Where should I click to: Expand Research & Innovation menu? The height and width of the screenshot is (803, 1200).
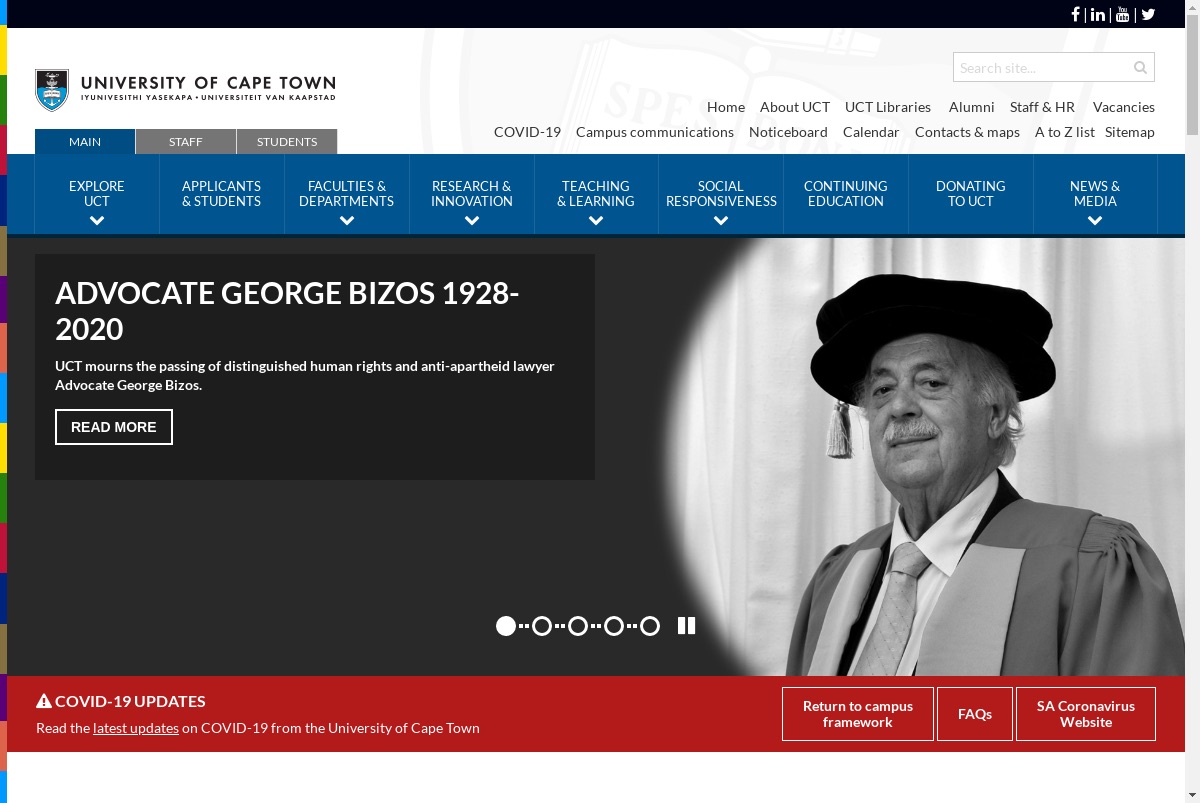tap(472, 194)
